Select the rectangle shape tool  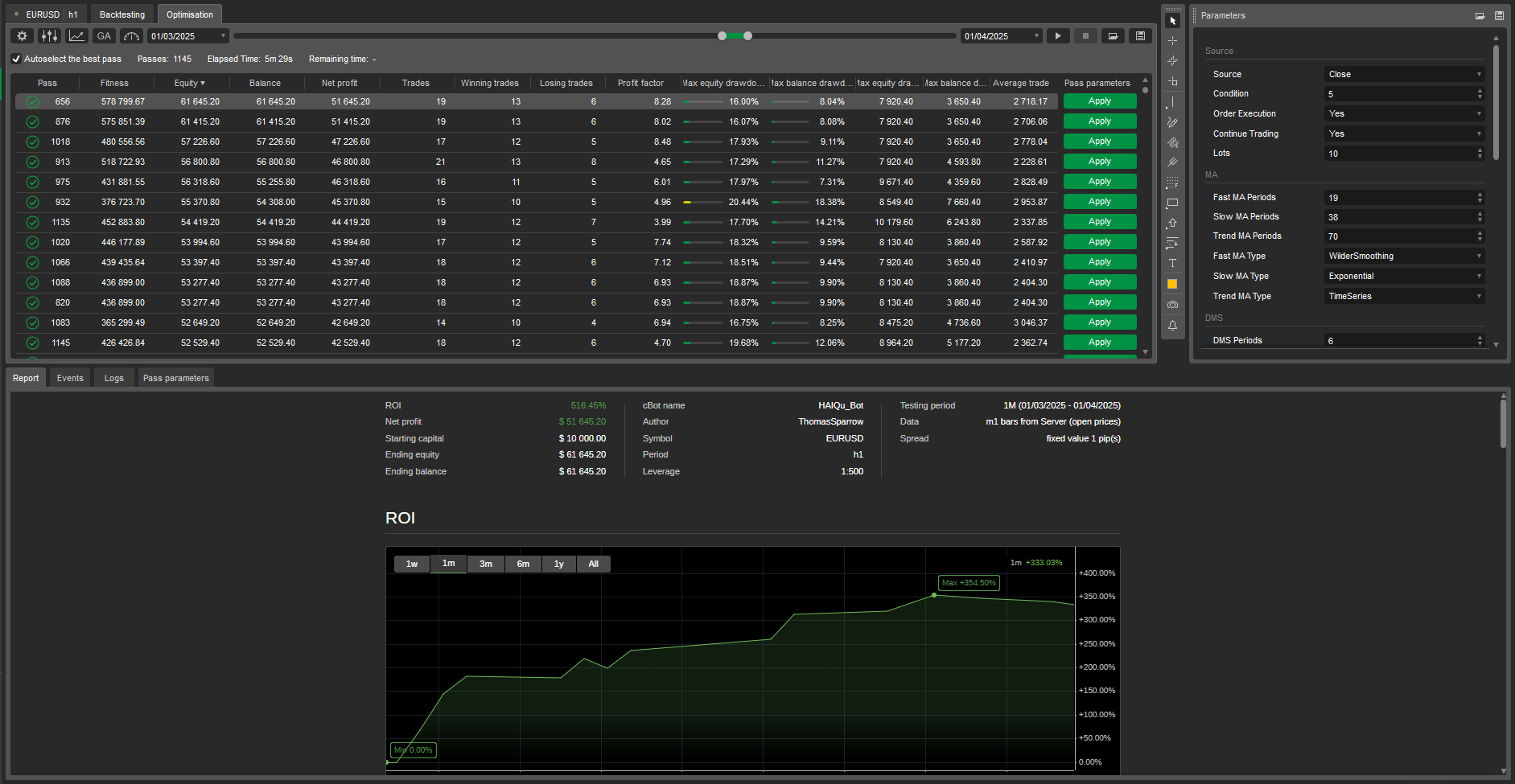1172,203
